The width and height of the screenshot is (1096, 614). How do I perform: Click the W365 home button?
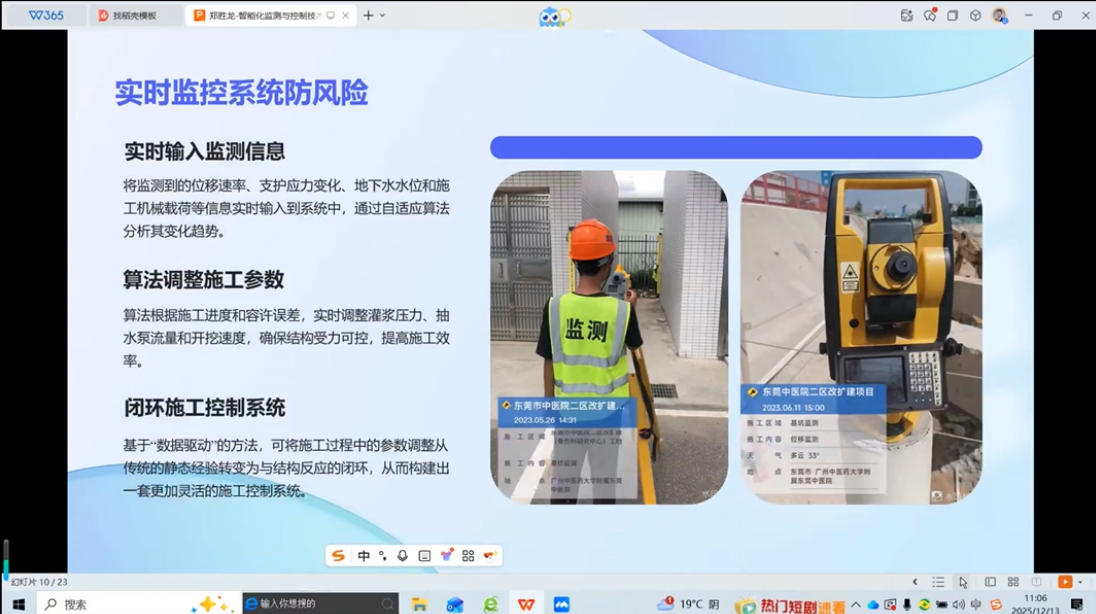tap(44, 15)
